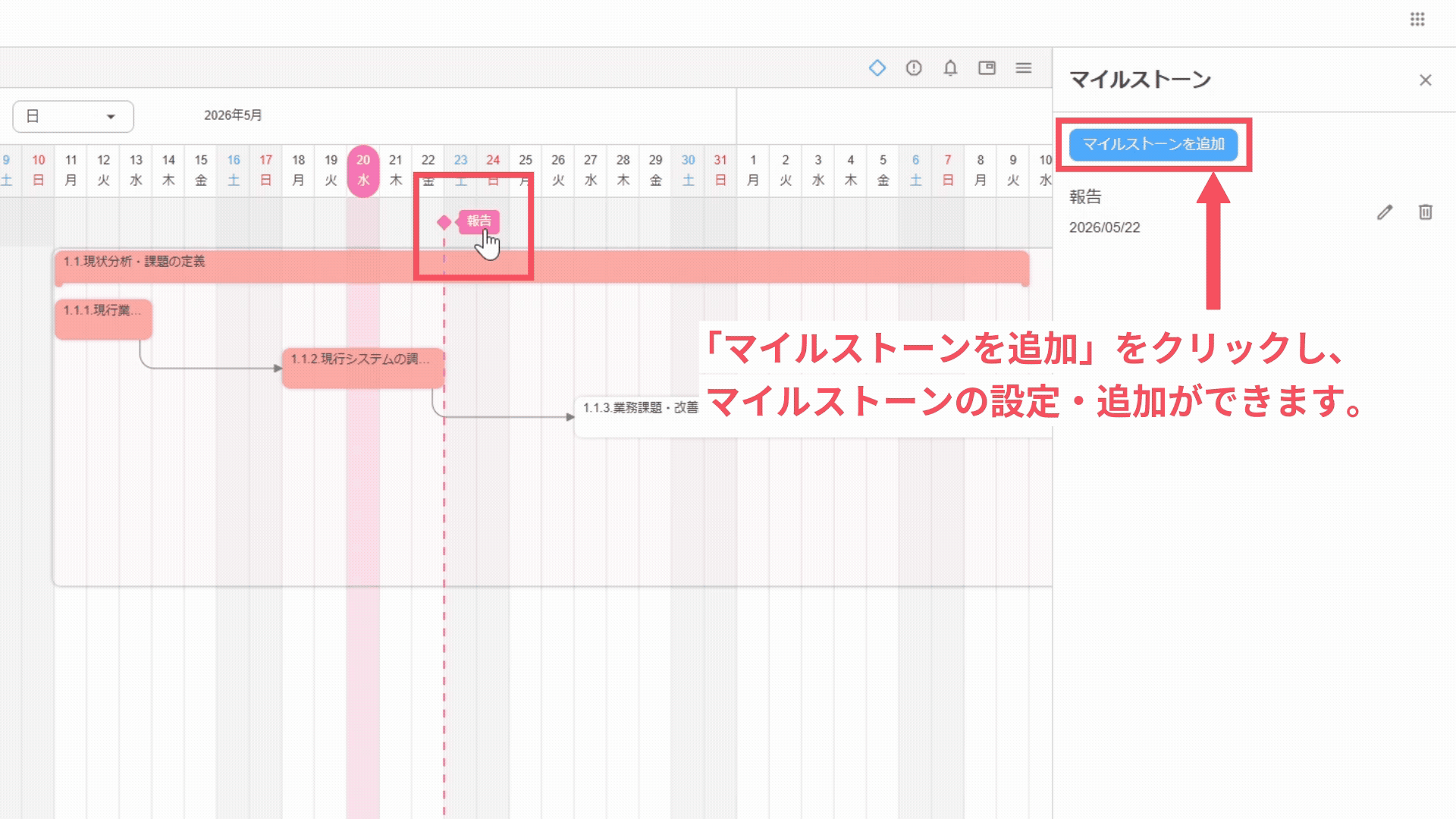Screen dimensions: 1456x819
Task: Click the date column 1 月 in June
Action: click(753, 171)
